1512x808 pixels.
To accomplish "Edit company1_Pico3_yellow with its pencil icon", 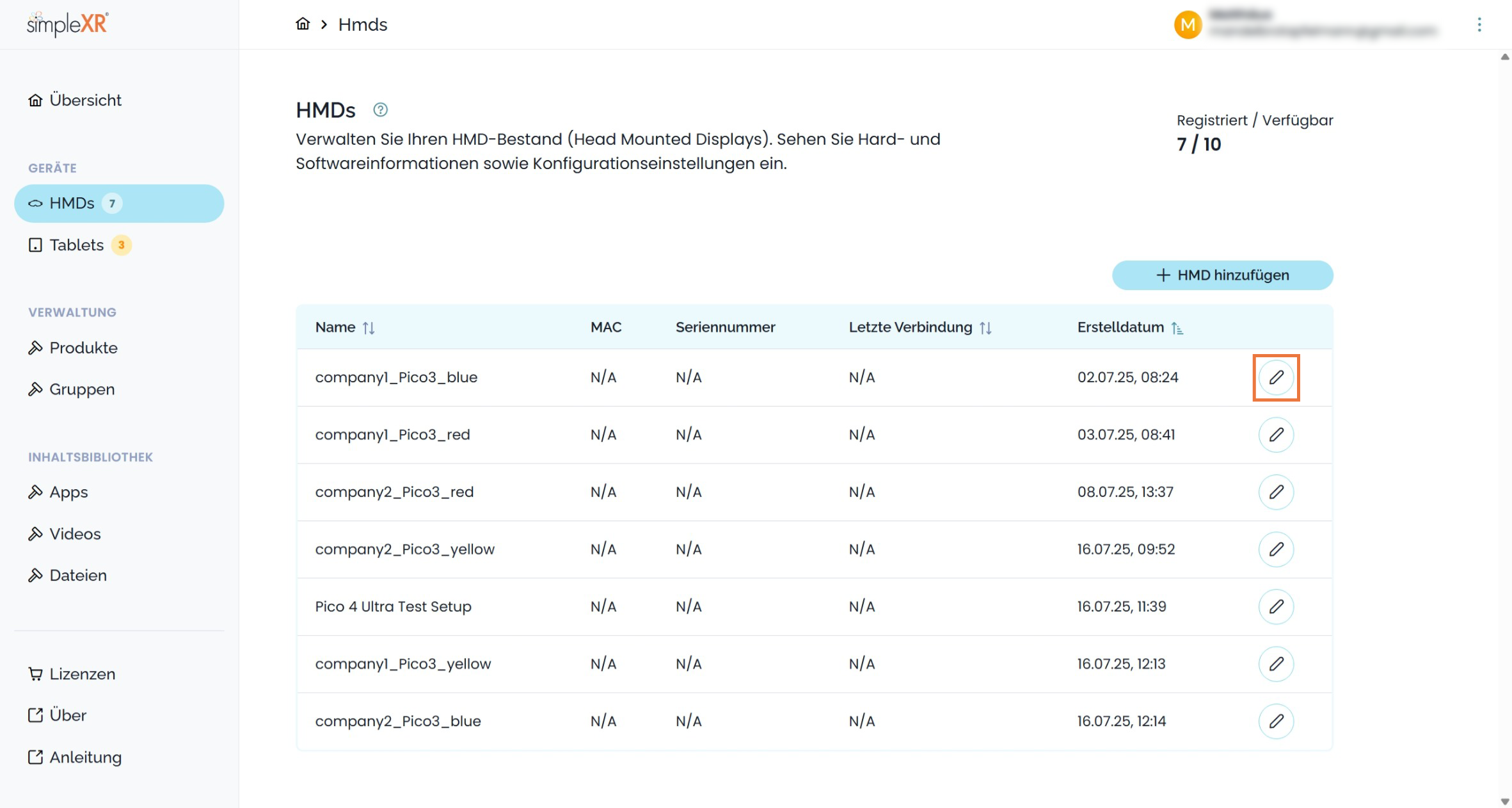I will (1275, 664).
